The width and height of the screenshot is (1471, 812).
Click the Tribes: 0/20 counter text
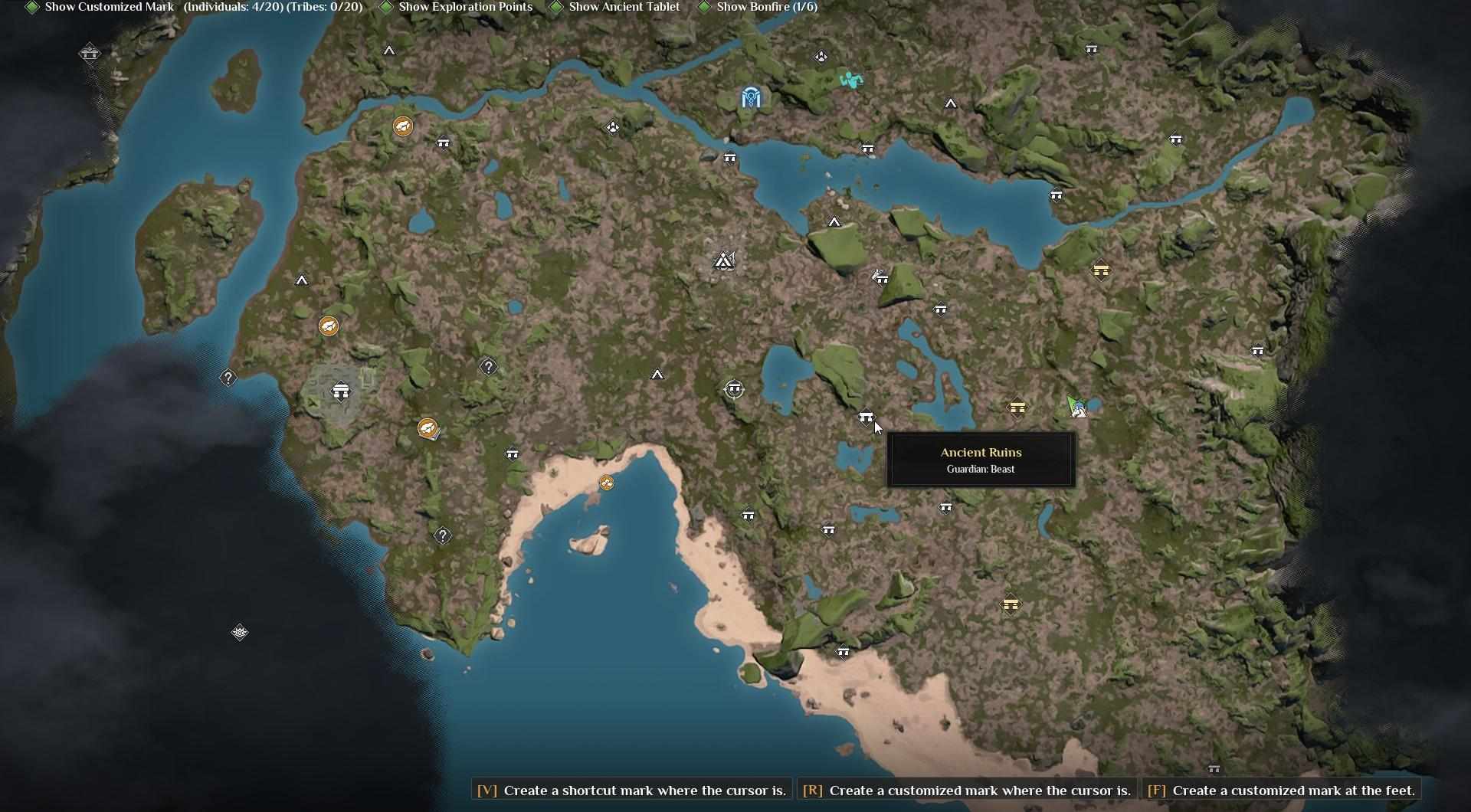pyautogui.click(x=326, y=7)
